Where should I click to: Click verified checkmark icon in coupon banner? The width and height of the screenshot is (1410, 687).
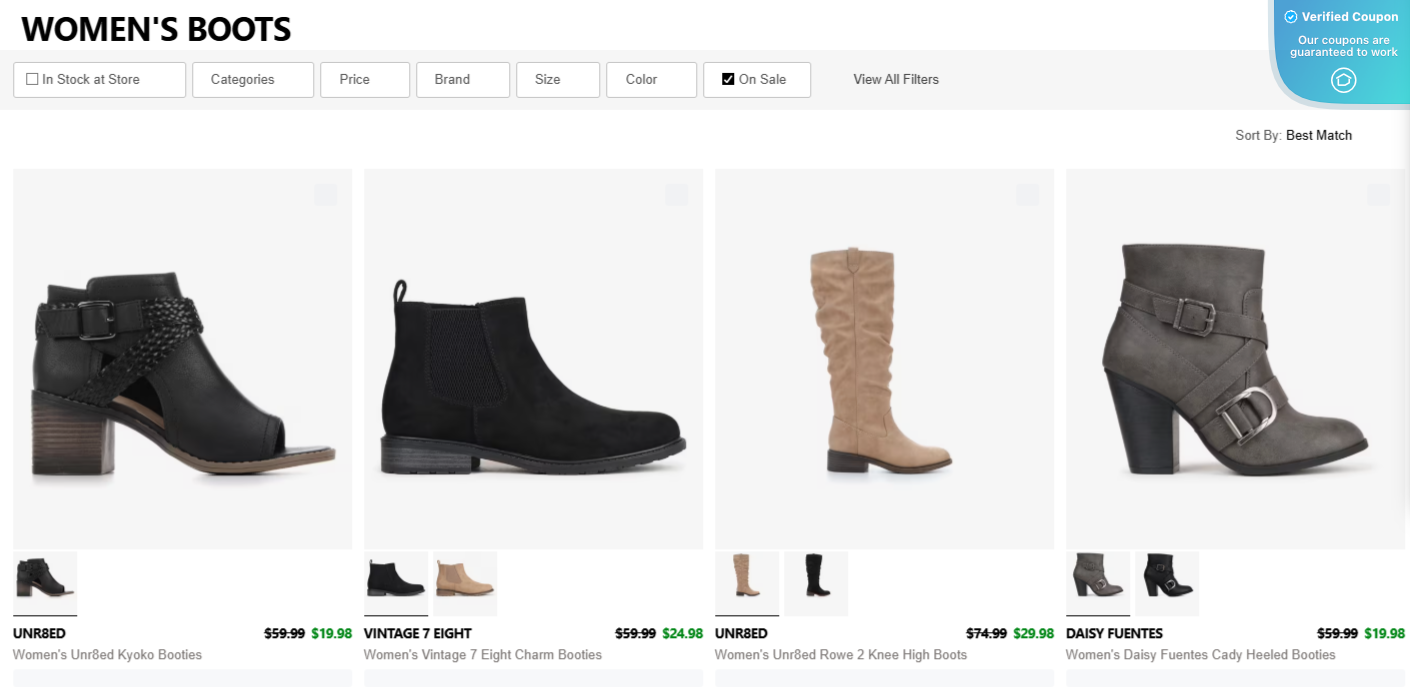(x=1291, y=16)
